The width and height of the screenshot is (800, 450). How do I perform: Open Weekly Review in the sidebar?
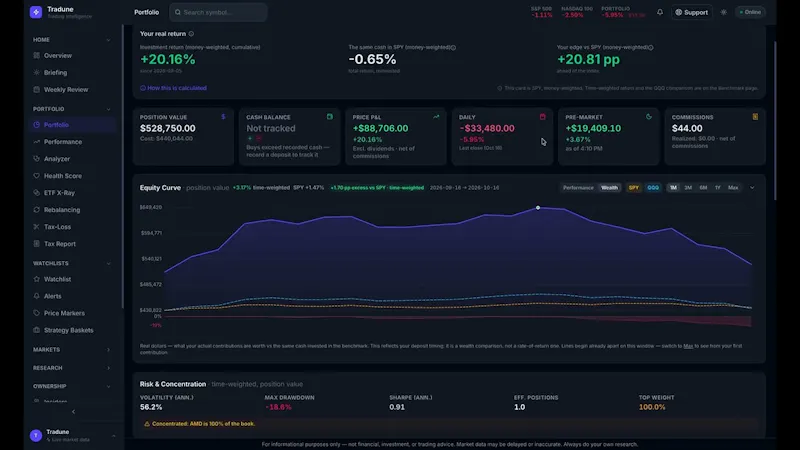pos(71,89)
